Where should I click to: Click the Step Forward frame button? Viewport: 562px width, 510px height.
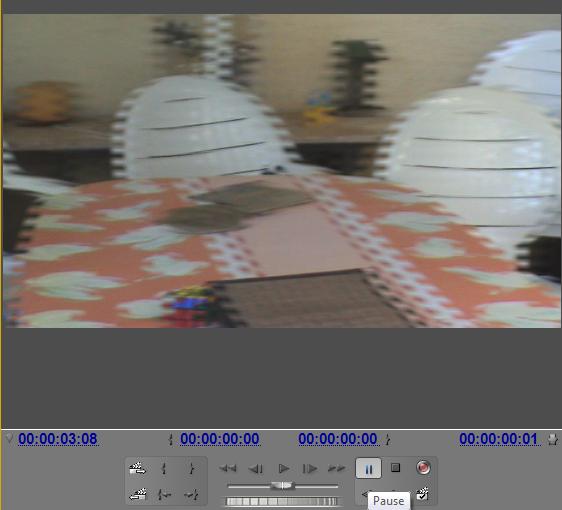pos(310,469)
